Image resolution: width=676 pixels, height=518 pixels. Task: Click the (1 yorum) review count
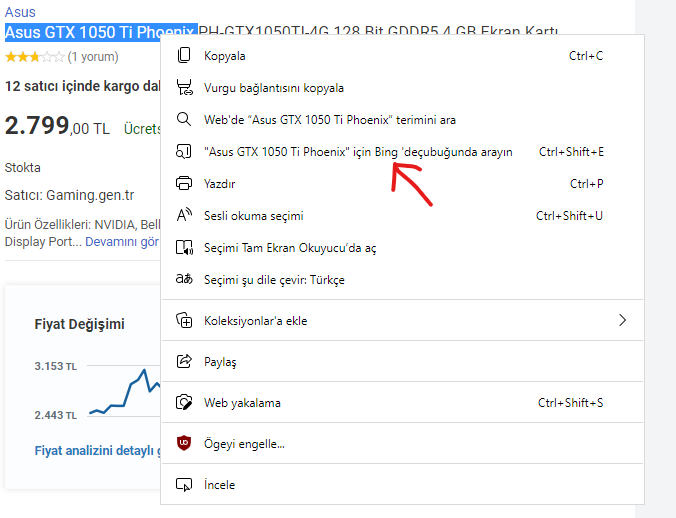(x=93, y=56)
